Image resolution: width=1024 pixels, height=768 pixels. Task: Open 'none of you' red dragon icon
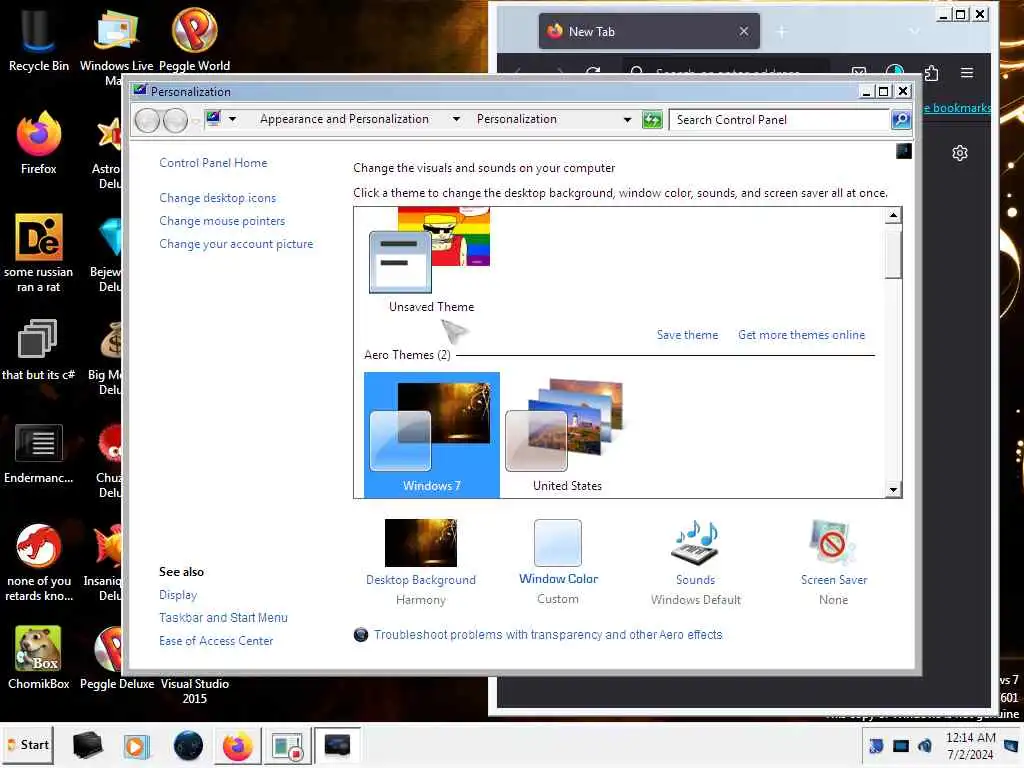click(x=39, y=562)
